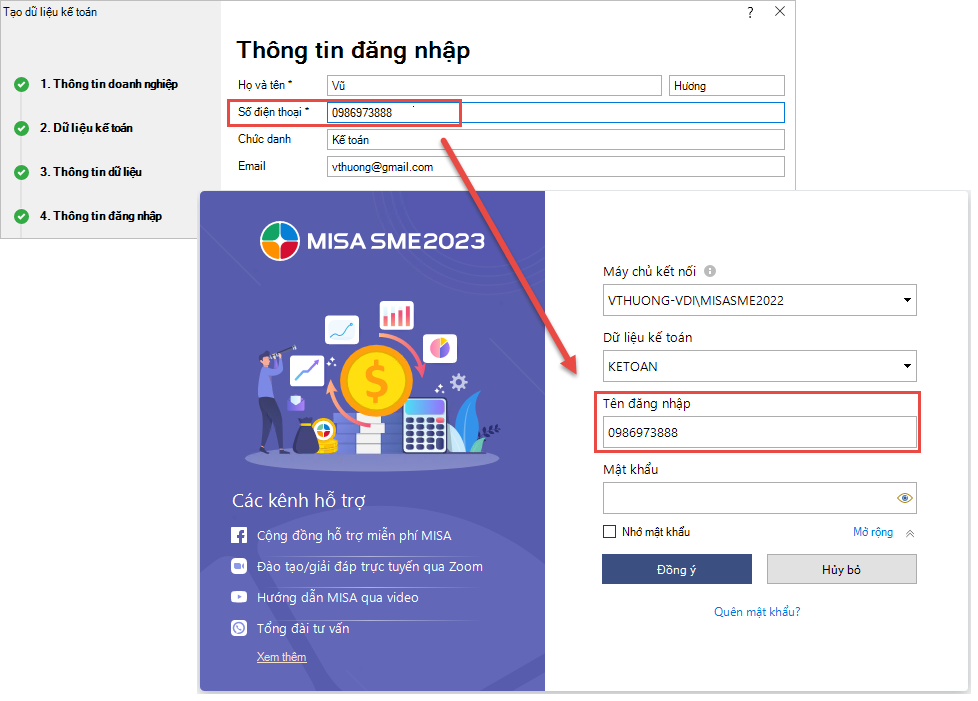Click the consultation hotline phone icon

239,628
